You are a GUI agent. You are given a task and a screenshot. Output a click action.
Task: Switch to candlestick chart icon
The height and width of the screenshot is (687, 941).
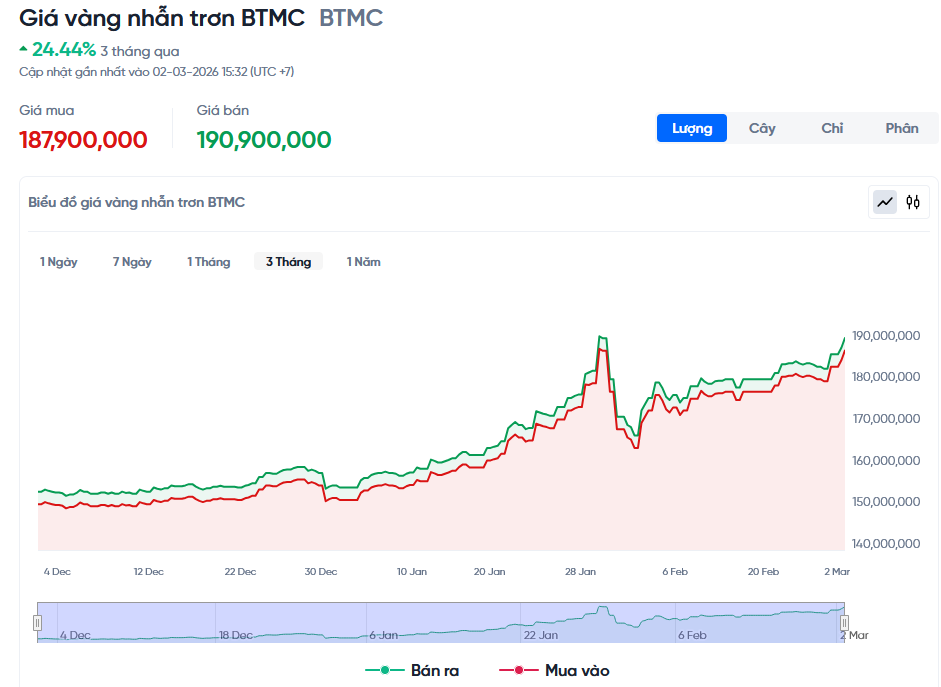(x=913, y=202)
